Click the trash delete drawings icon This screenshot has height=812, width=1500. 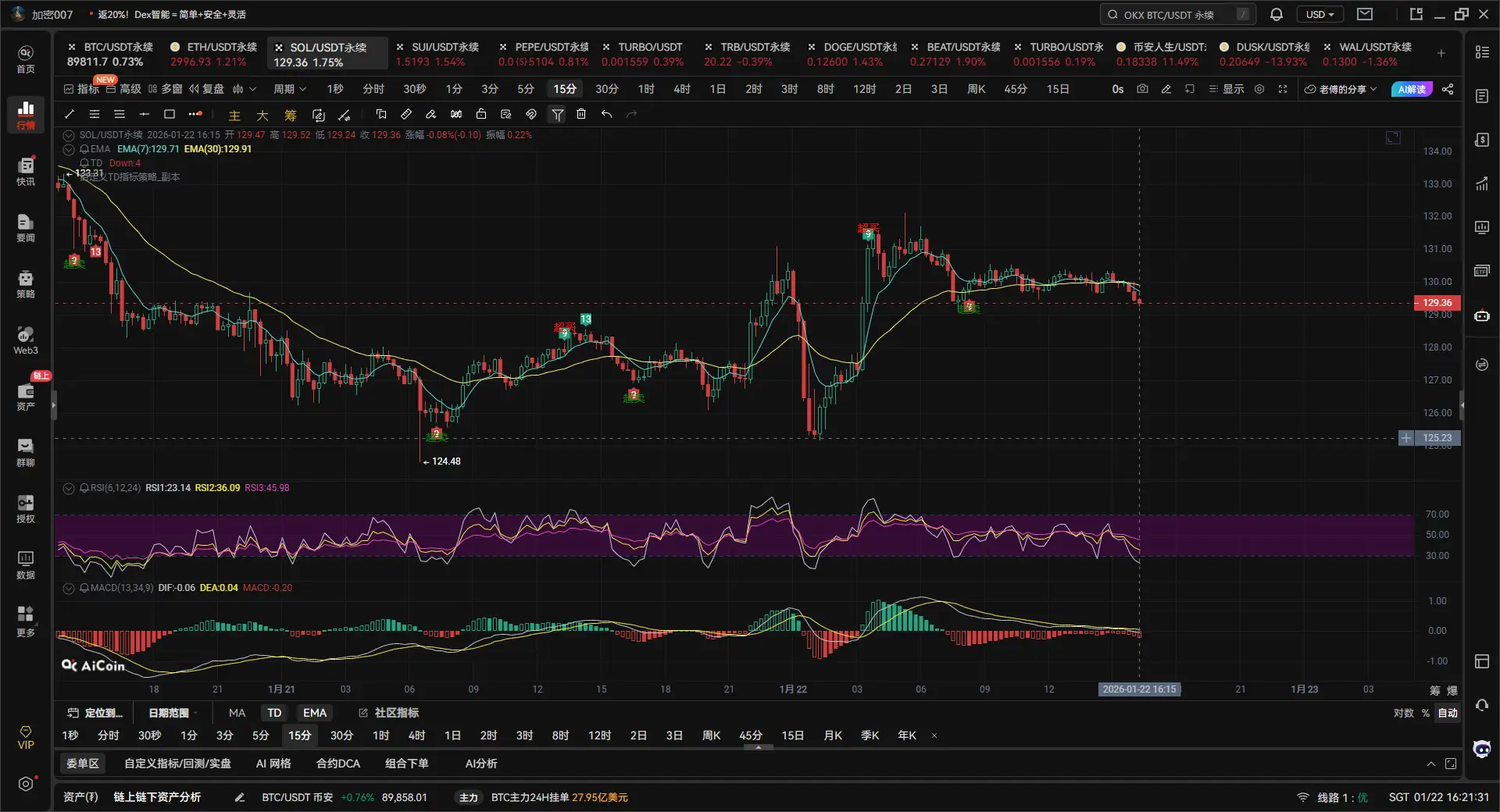[x=581, y=114]
